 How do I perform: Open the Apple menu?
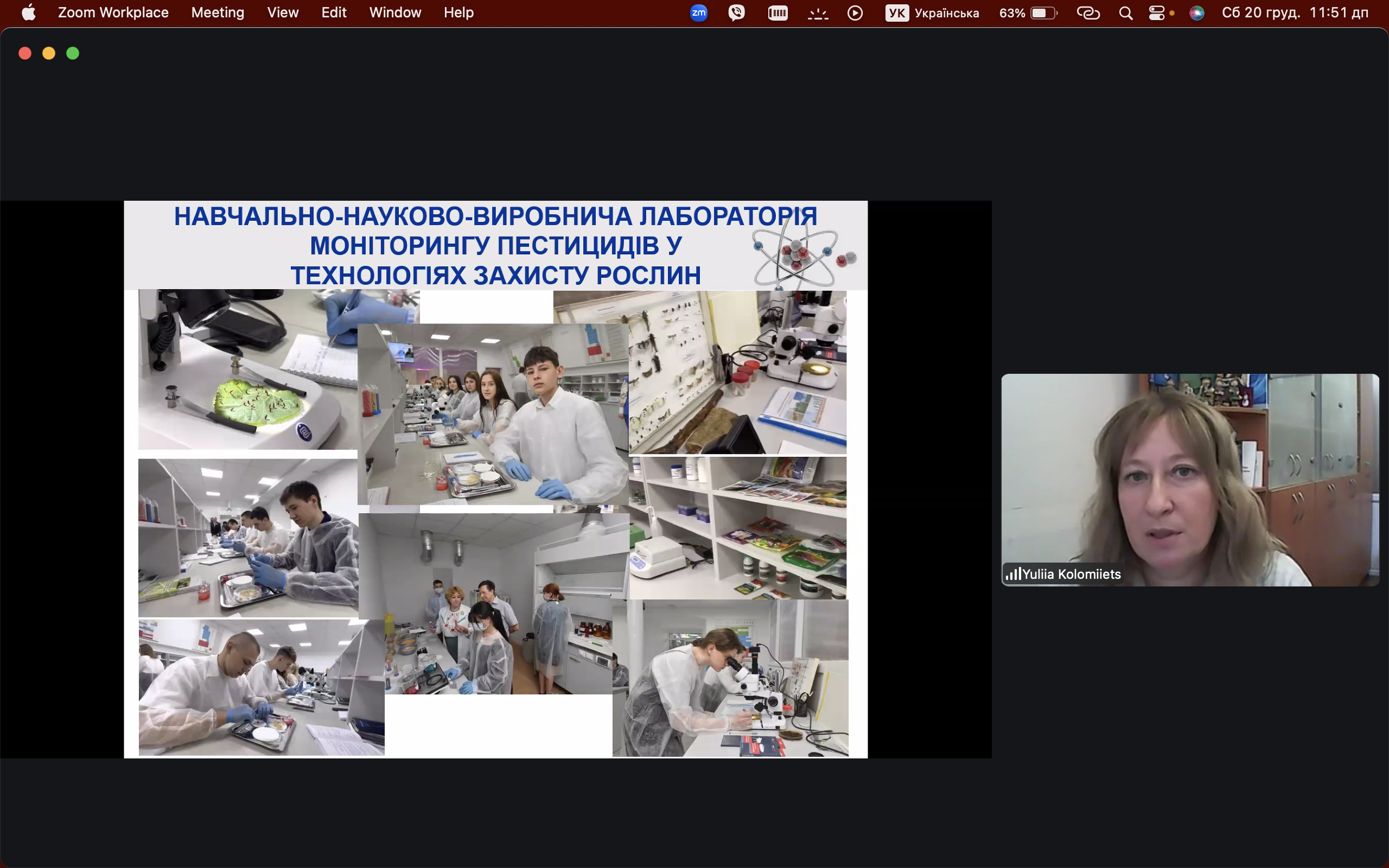[29, 12]
